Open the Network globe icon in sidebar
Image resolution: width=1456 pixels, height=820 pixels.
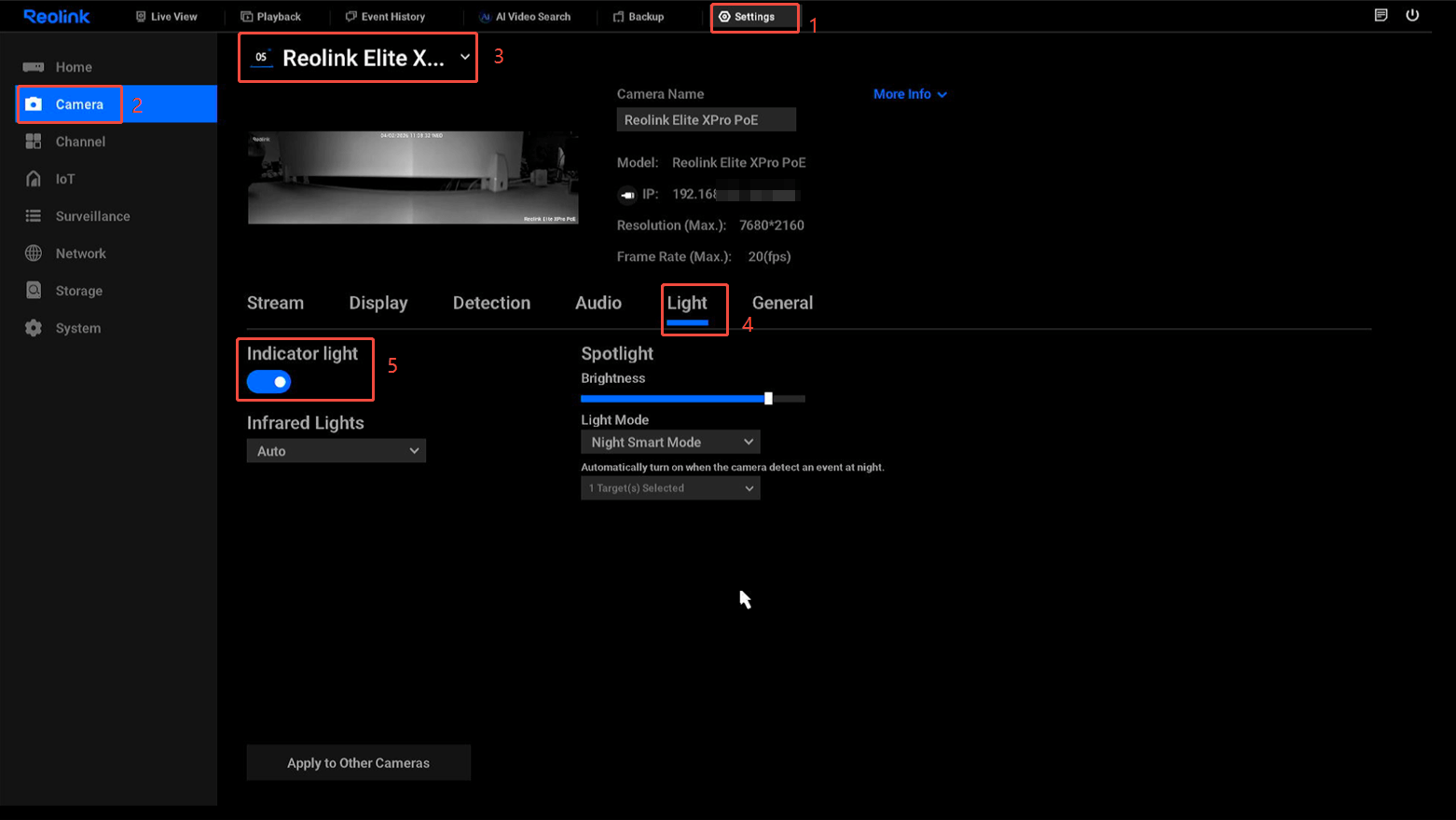pyautogui.click(x=34, y=253)
